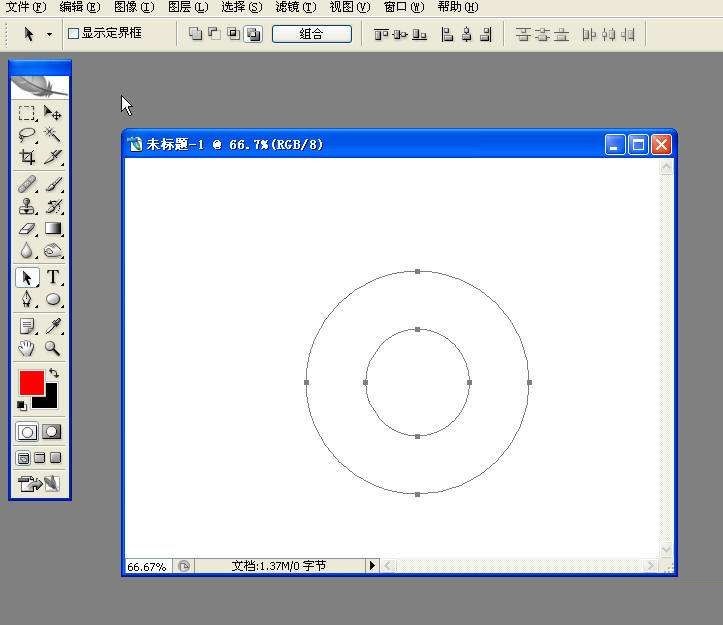Open the 滤镜 (Filter) menu
723x625 pixels.
click(295, 7)
